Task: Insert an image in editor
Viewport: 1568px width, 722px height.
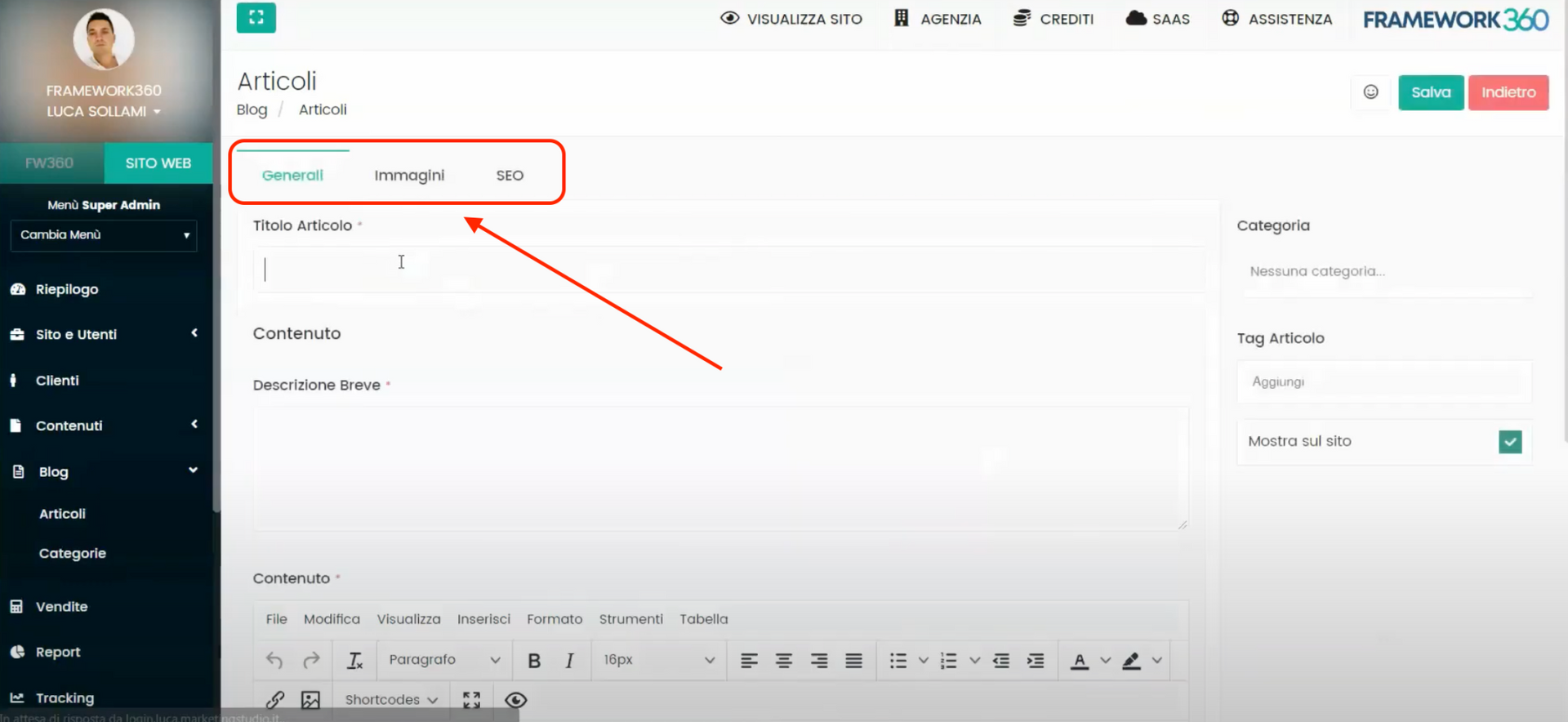Action: click(310, 700)
